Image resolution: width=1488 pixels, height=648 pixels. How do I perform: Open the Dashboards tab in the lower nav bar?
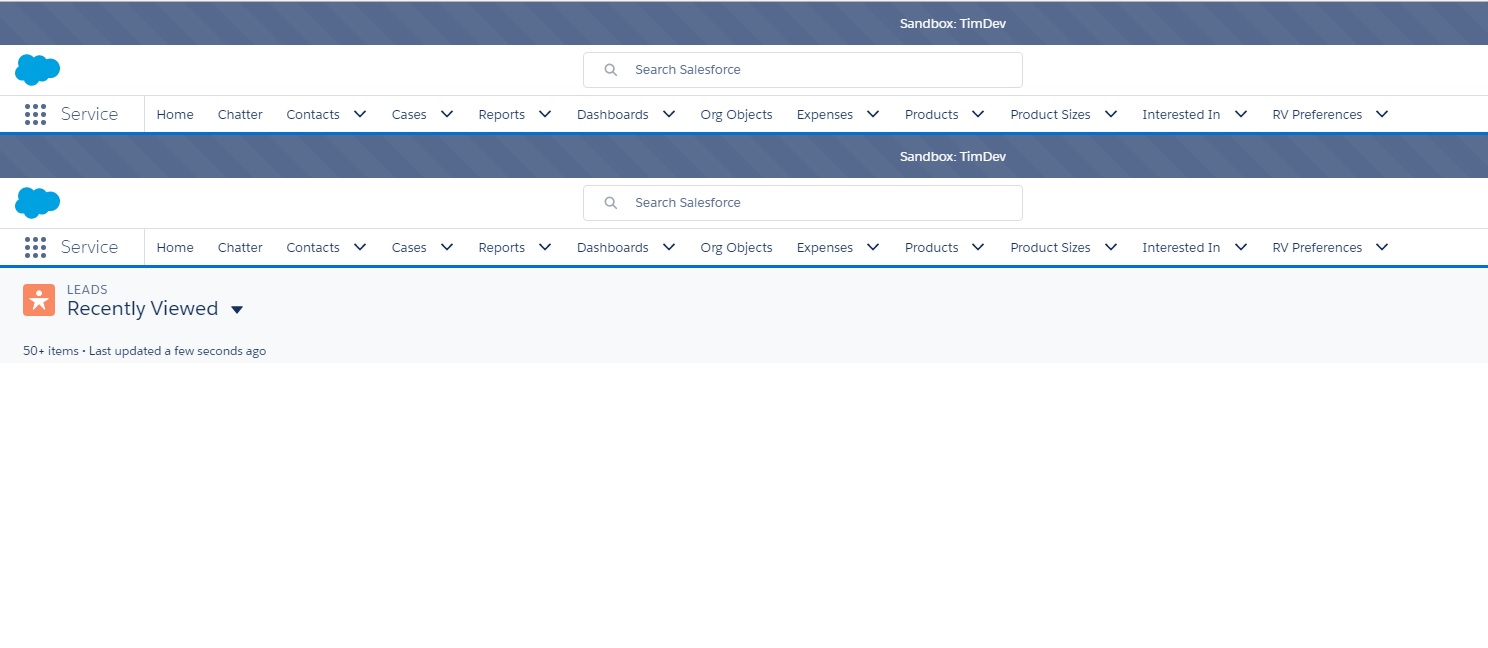[613, 247]
